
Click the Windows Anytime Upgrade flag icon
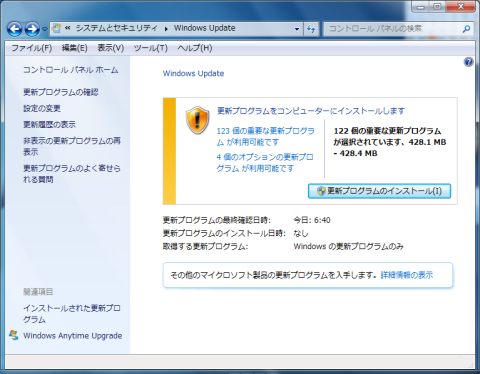coord(14,335)
